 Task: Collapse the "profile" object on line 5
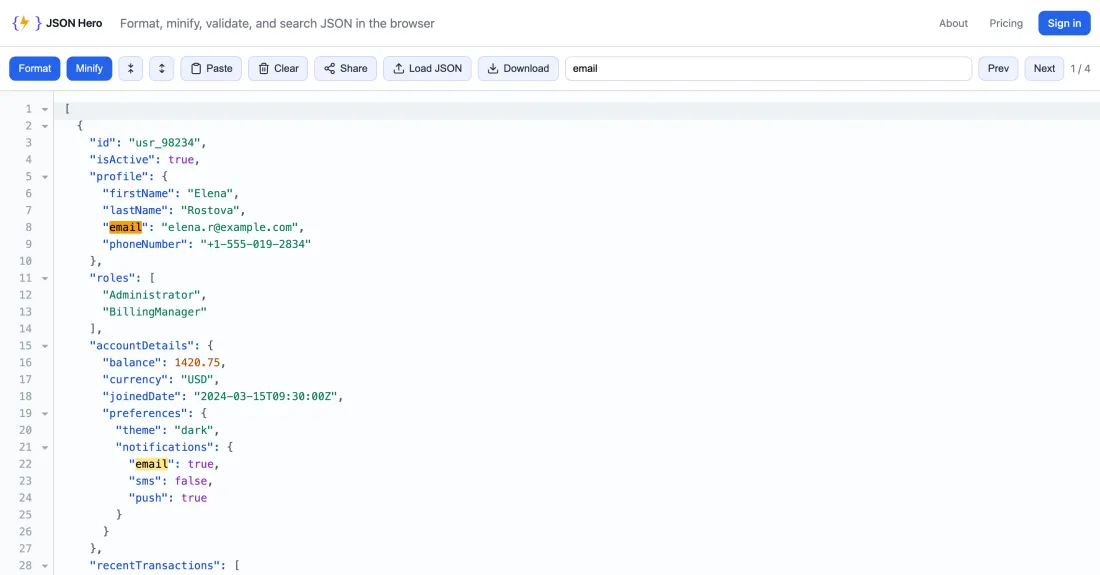pyautogui.click(x=45, y=177)
